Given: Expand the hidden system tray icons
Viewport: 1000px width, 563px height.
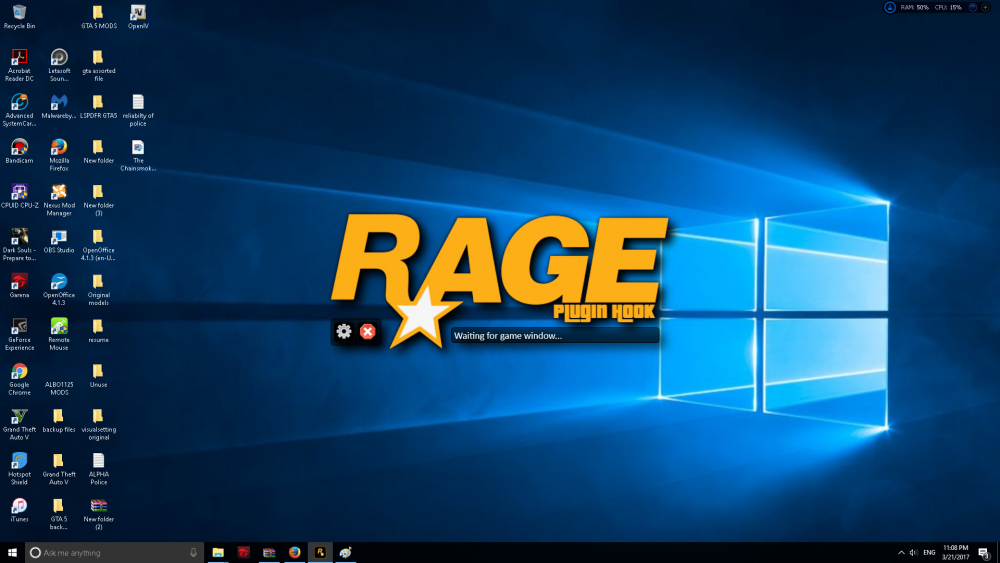Looking at the screenshot, I should pos(899,552).
